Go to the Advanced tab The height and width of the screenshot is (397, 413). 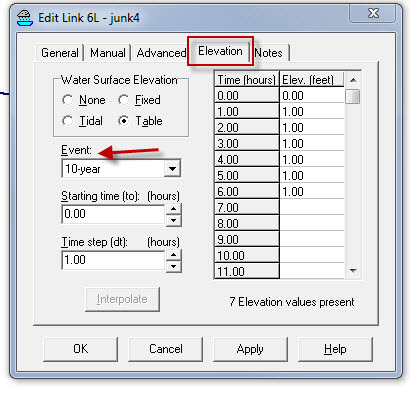(x=161, y=53)
